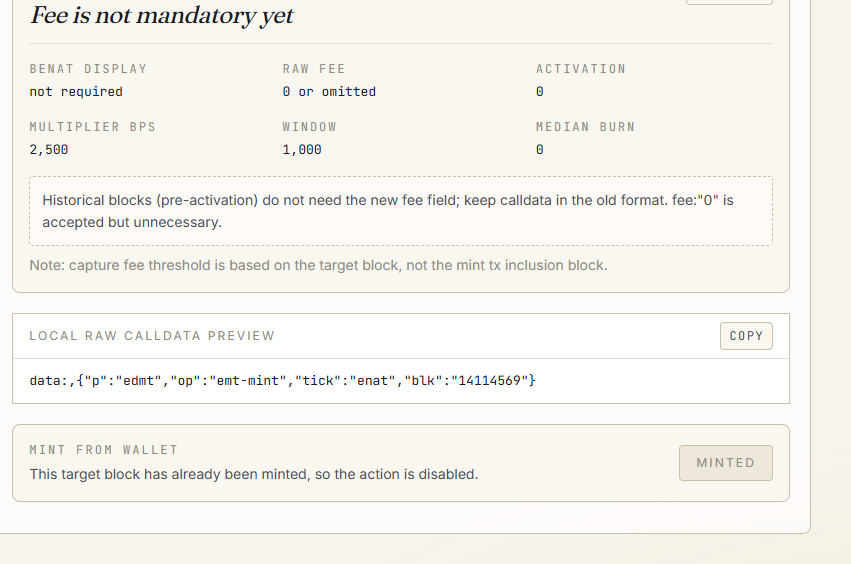Screen dimensions: 851x564
Task: Click the ACTIVATION label
Action: [x=581, y=69]
